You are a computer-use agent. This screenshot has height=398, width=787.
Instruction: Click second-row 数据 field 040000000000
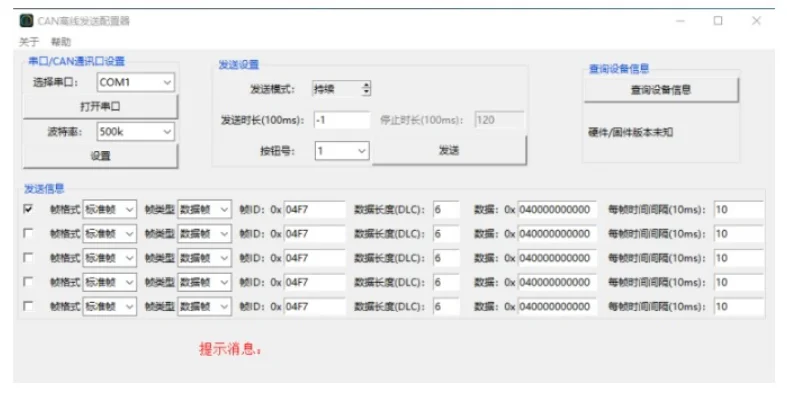557,234
